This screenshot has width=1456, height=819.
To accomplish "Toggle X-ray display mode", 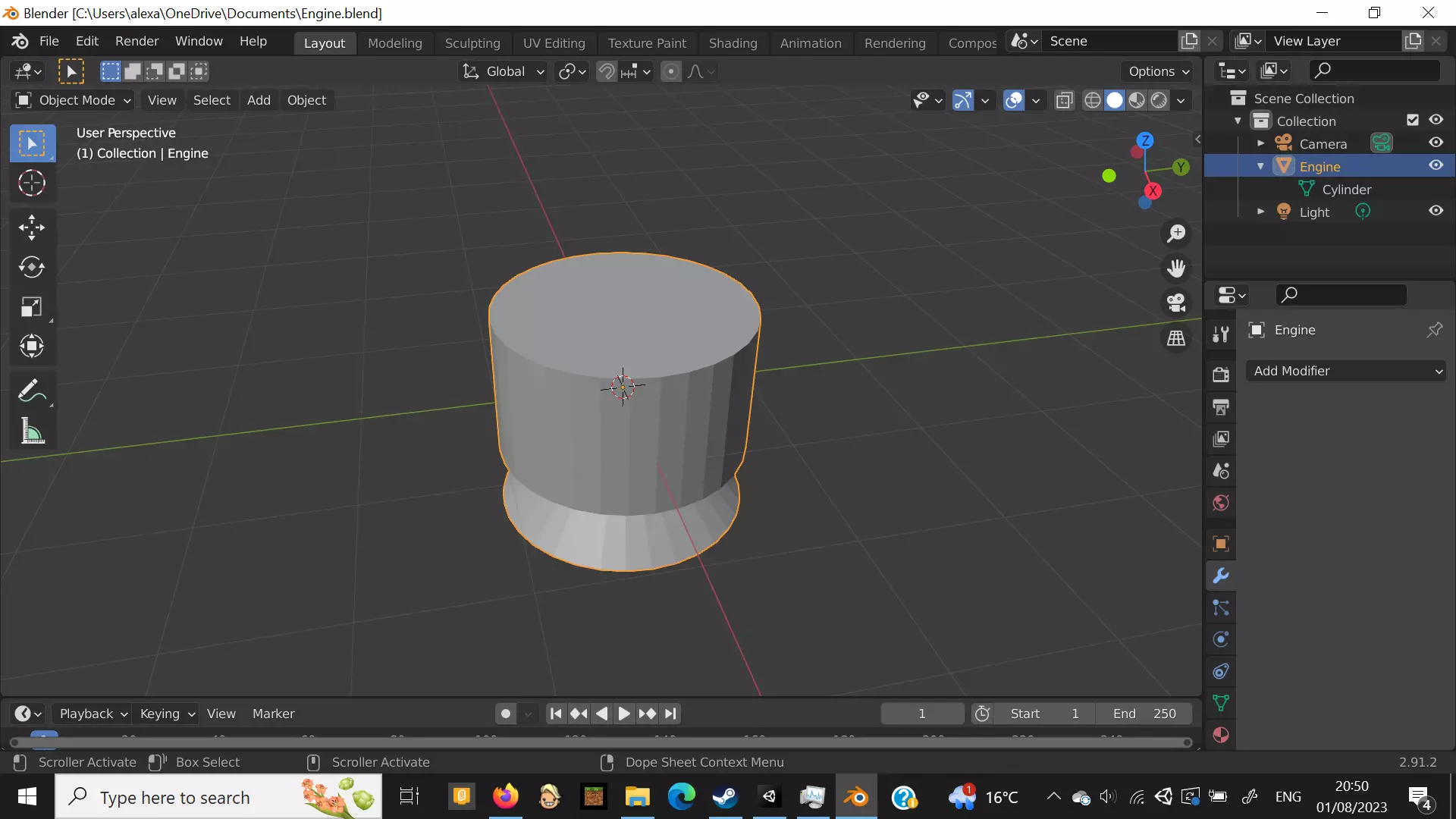I will click(x=1065, y=100).
